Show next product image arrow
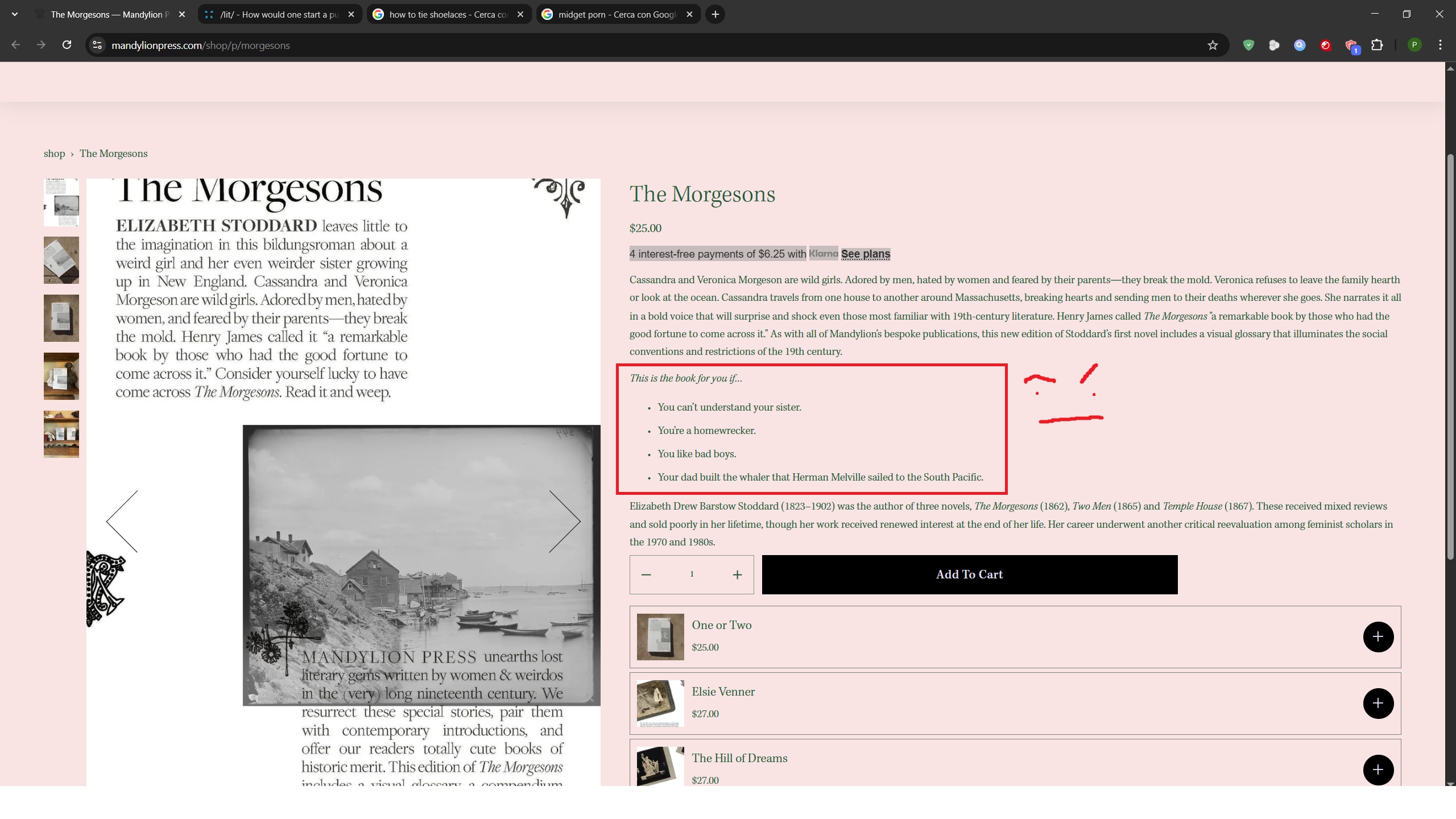The height and width of the screenshot is (819, 1456). (x=564, y=521)
